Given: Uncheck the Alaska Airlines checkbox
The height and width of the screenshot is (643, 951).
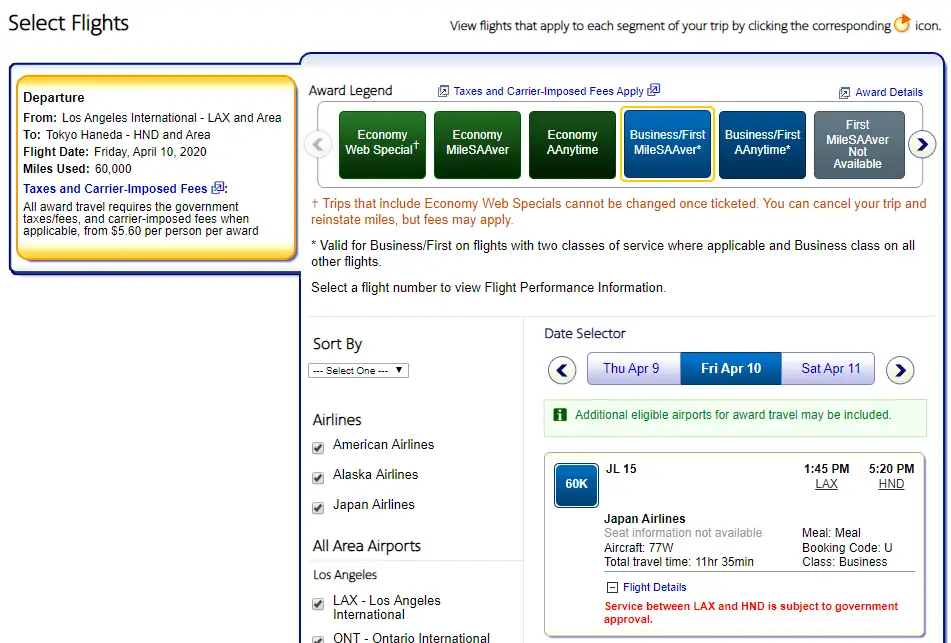Looking at the screenshot, I should pyautogui.click(x=318, y=478).
